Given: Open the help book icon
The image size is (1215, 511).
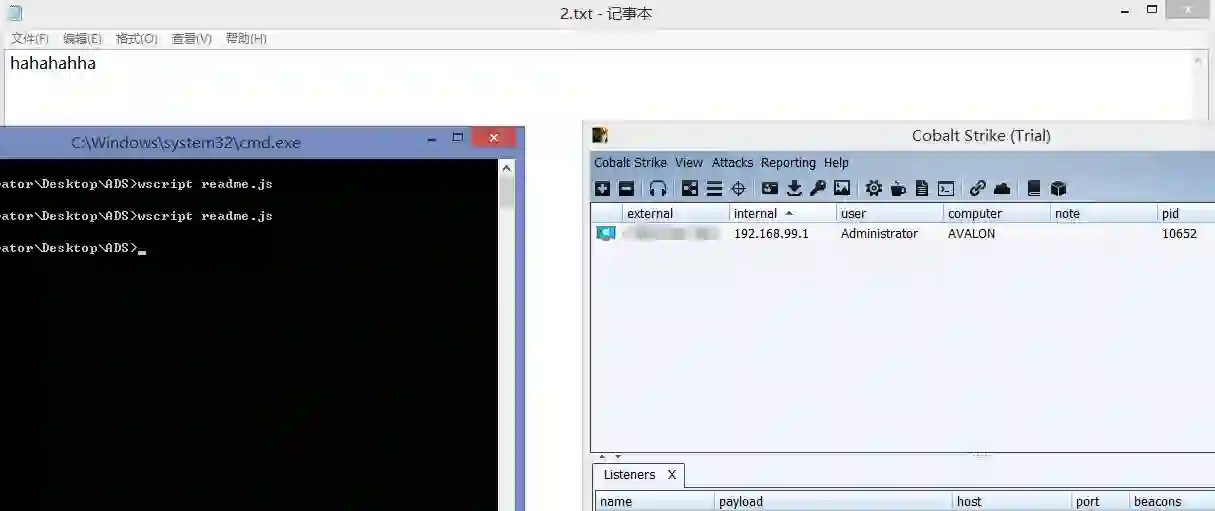Looking at the screenshot, I should click(1034, 188).
